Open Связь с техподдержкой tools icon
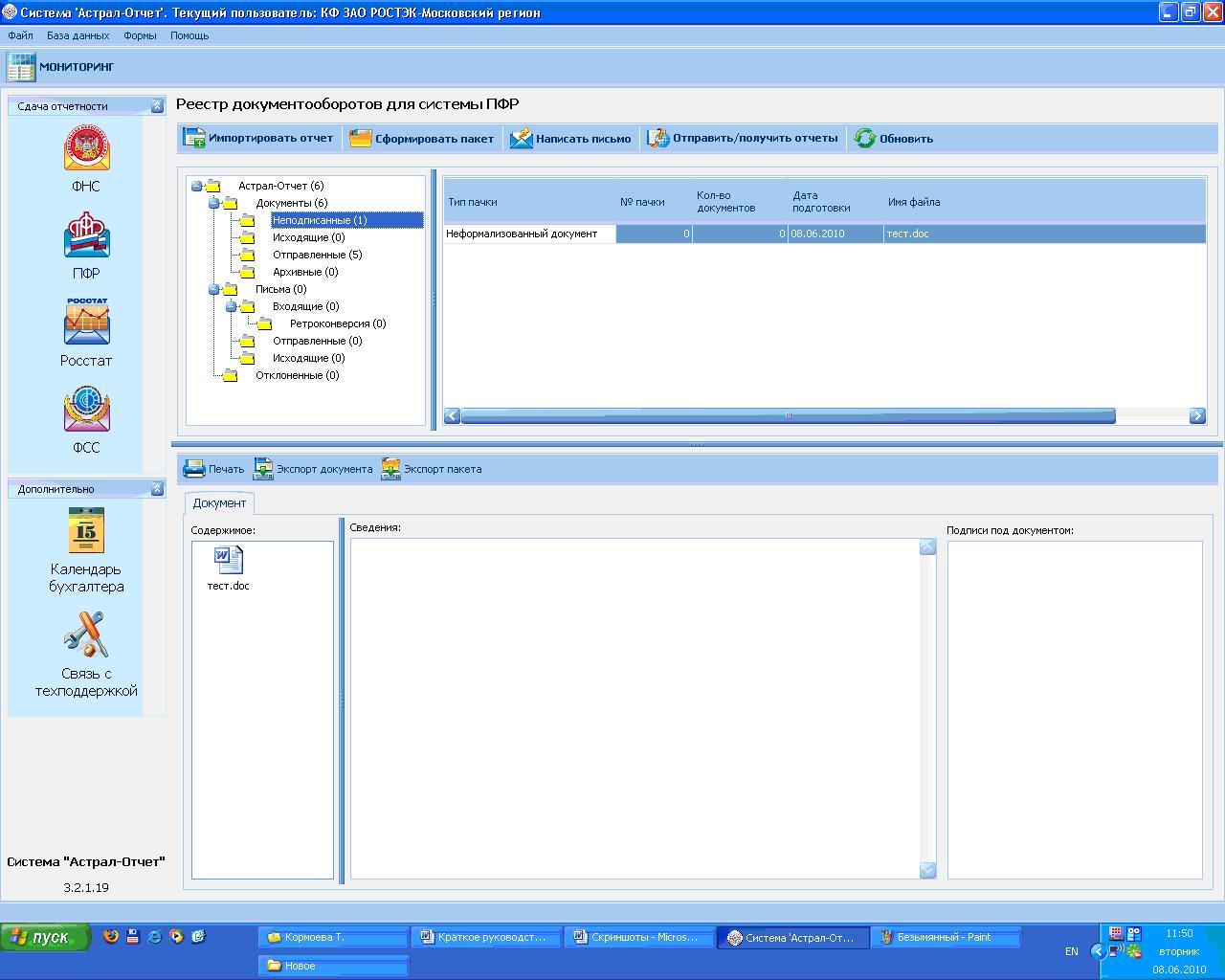 point(85,635)
